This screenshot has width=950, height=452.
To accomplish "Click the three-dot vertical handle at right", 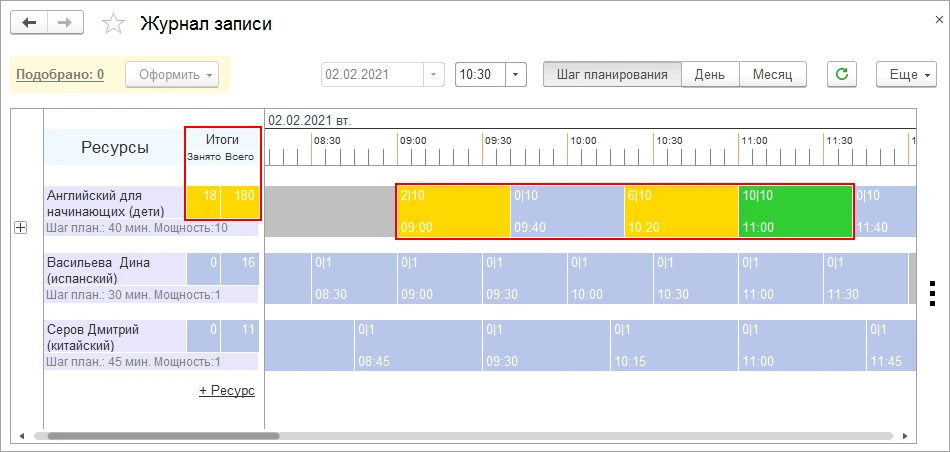I will [932, 292].
